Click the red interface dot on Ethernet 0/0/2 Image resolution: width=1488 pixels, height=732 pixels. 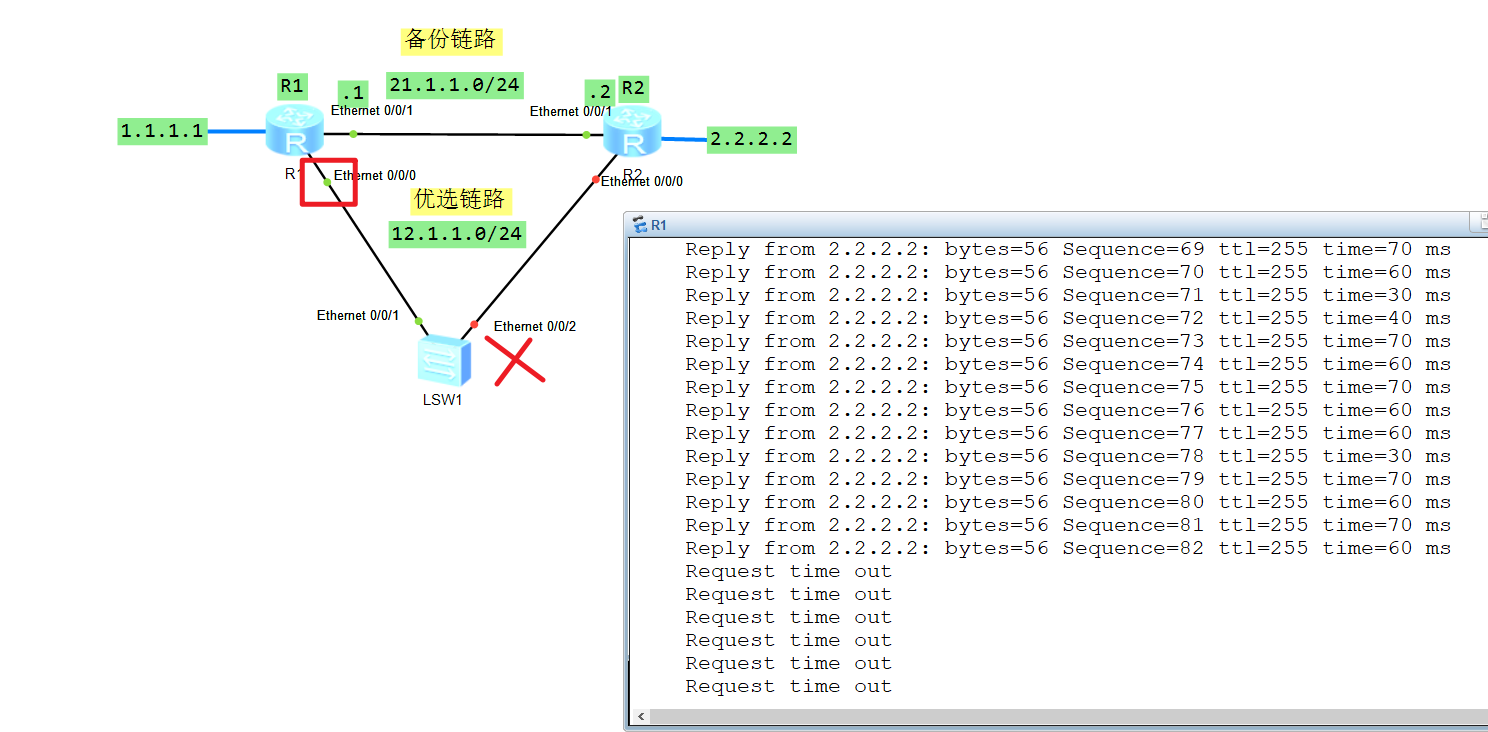click(475, 324)
